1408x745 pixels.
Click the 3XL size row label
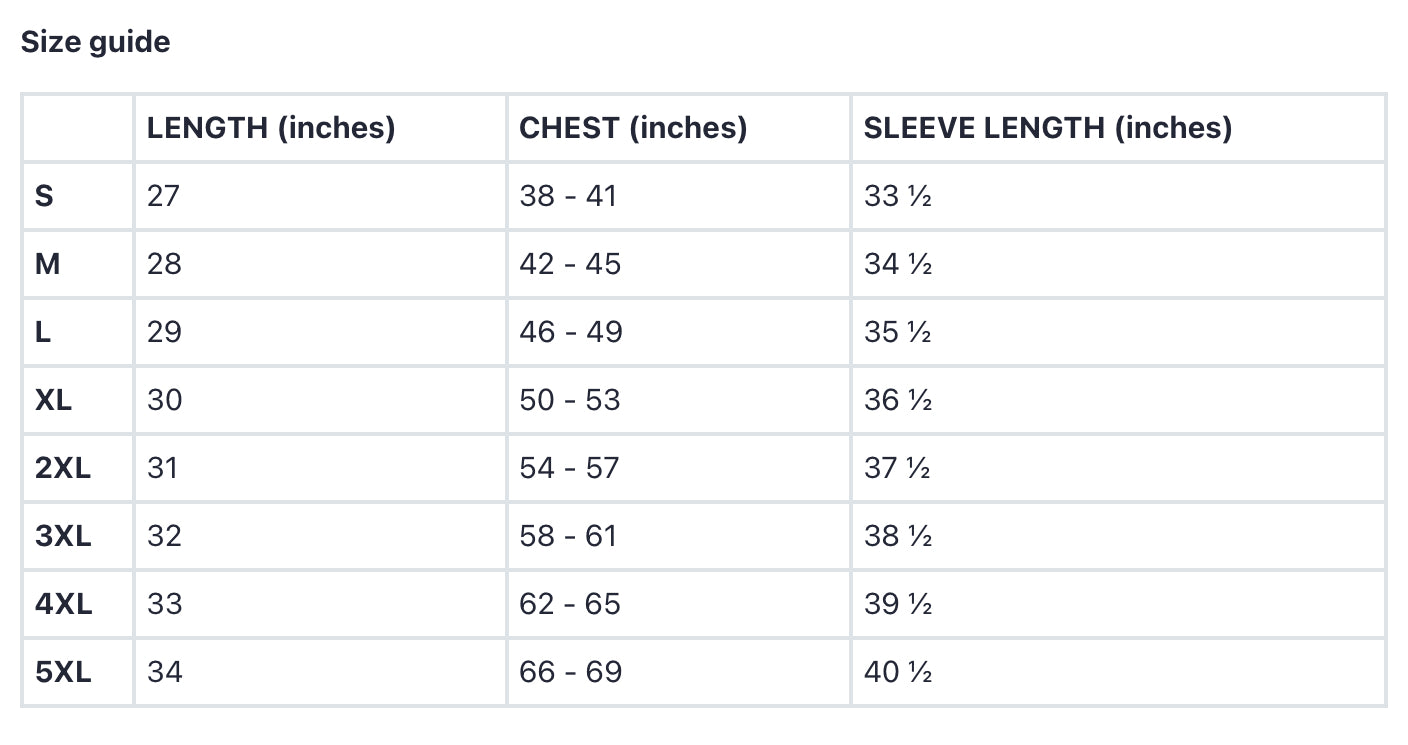(x=63, y=536)
